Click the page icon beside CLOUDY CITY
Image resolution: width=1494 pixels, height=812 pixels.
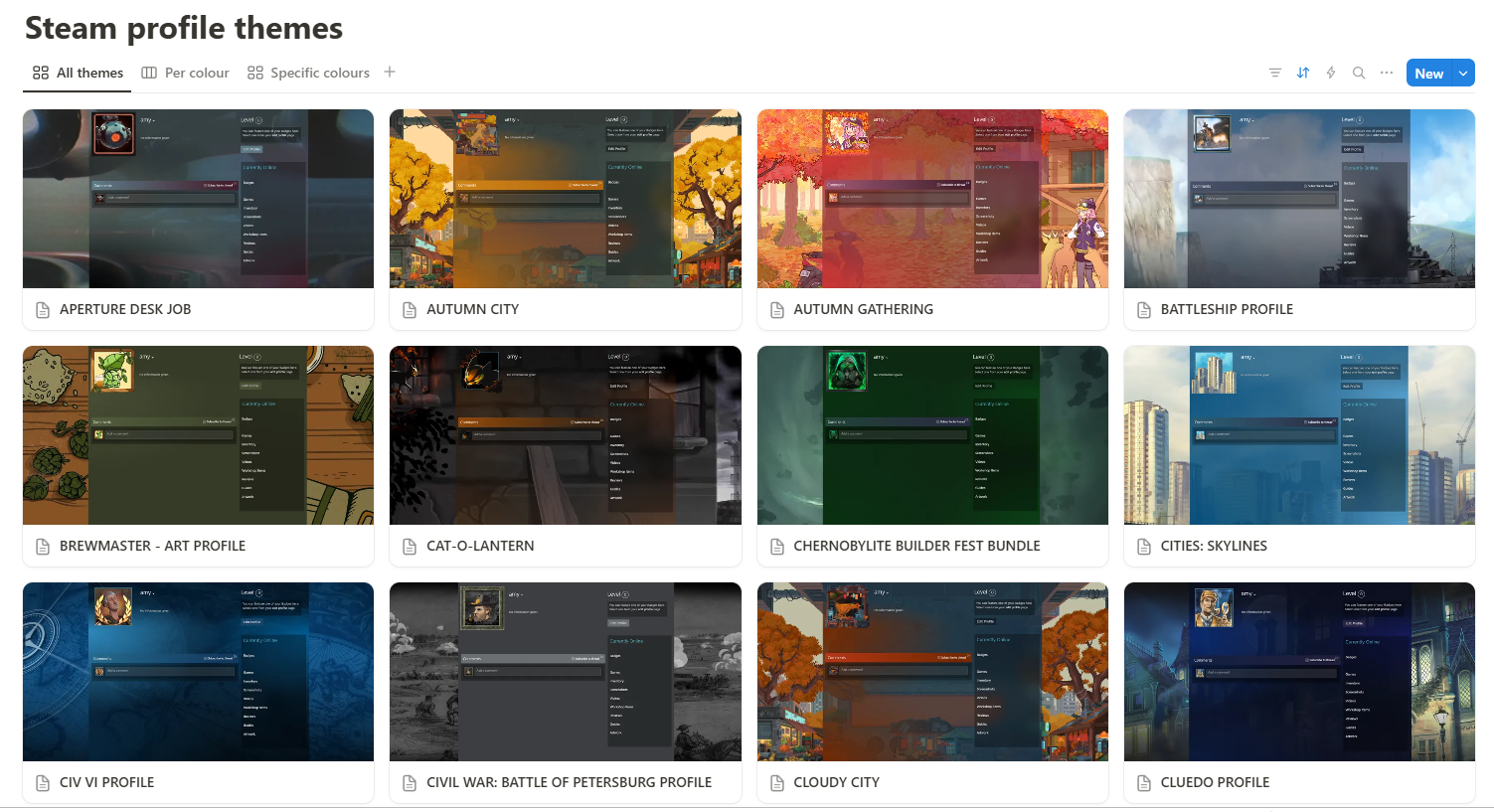point(777,783)
